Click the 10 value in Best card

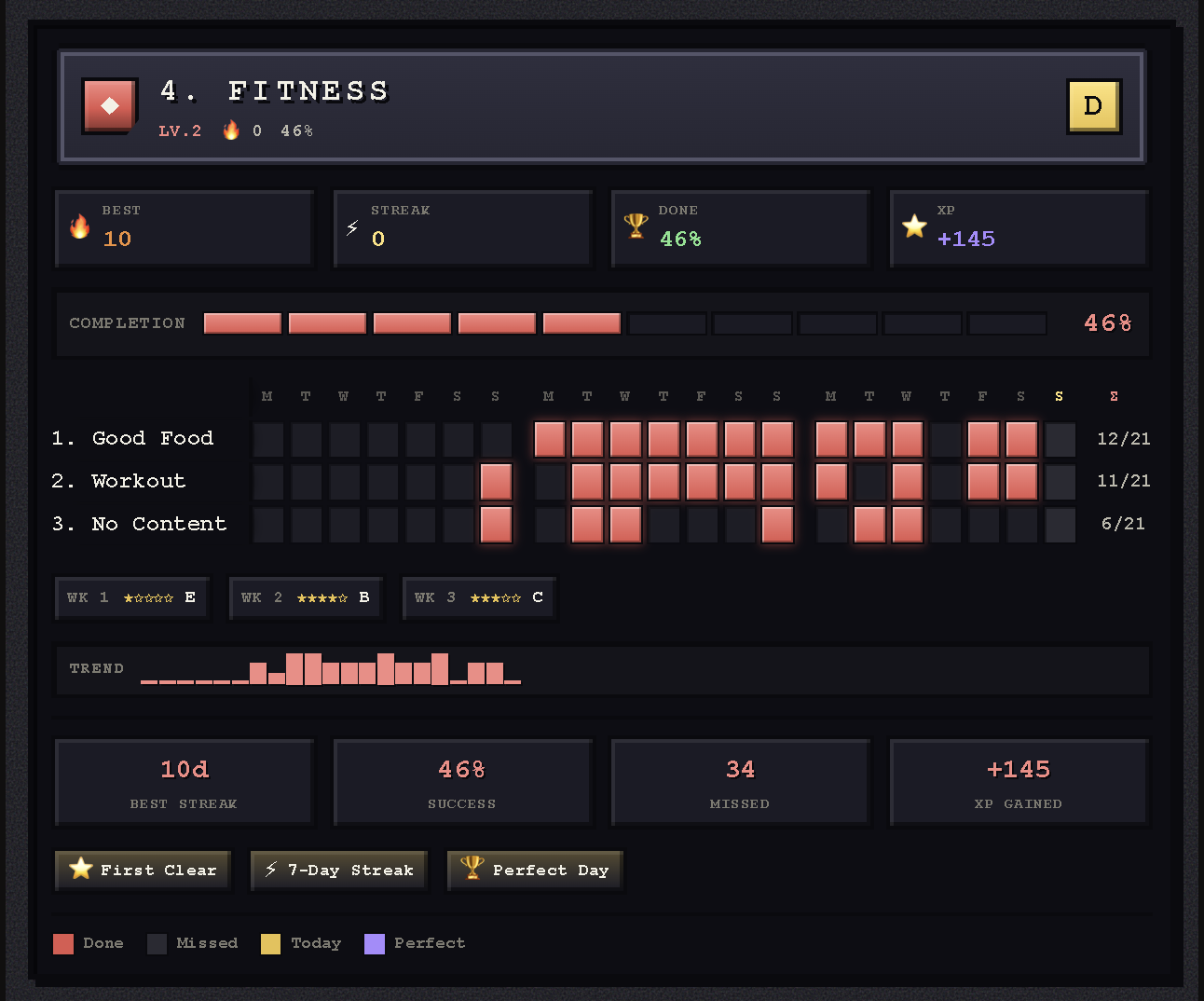[x=117, y=239]
